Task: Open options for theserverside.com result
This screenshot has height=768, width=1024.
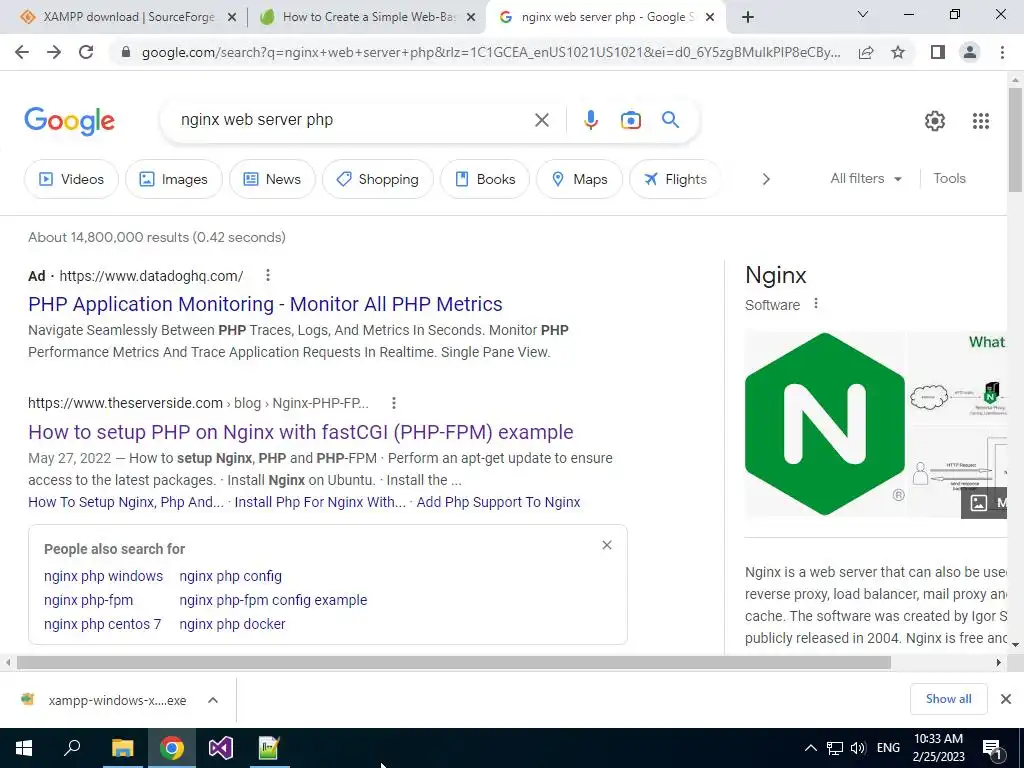Action: click(394, 403)
